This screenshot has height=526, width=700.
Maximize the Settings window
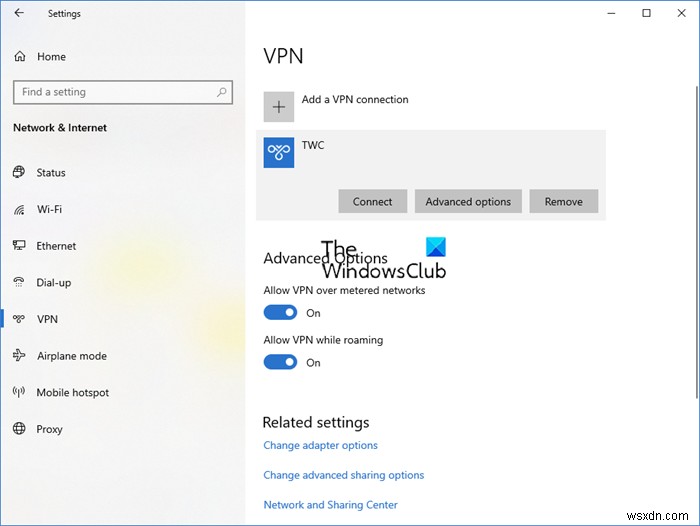coord(646,13)
